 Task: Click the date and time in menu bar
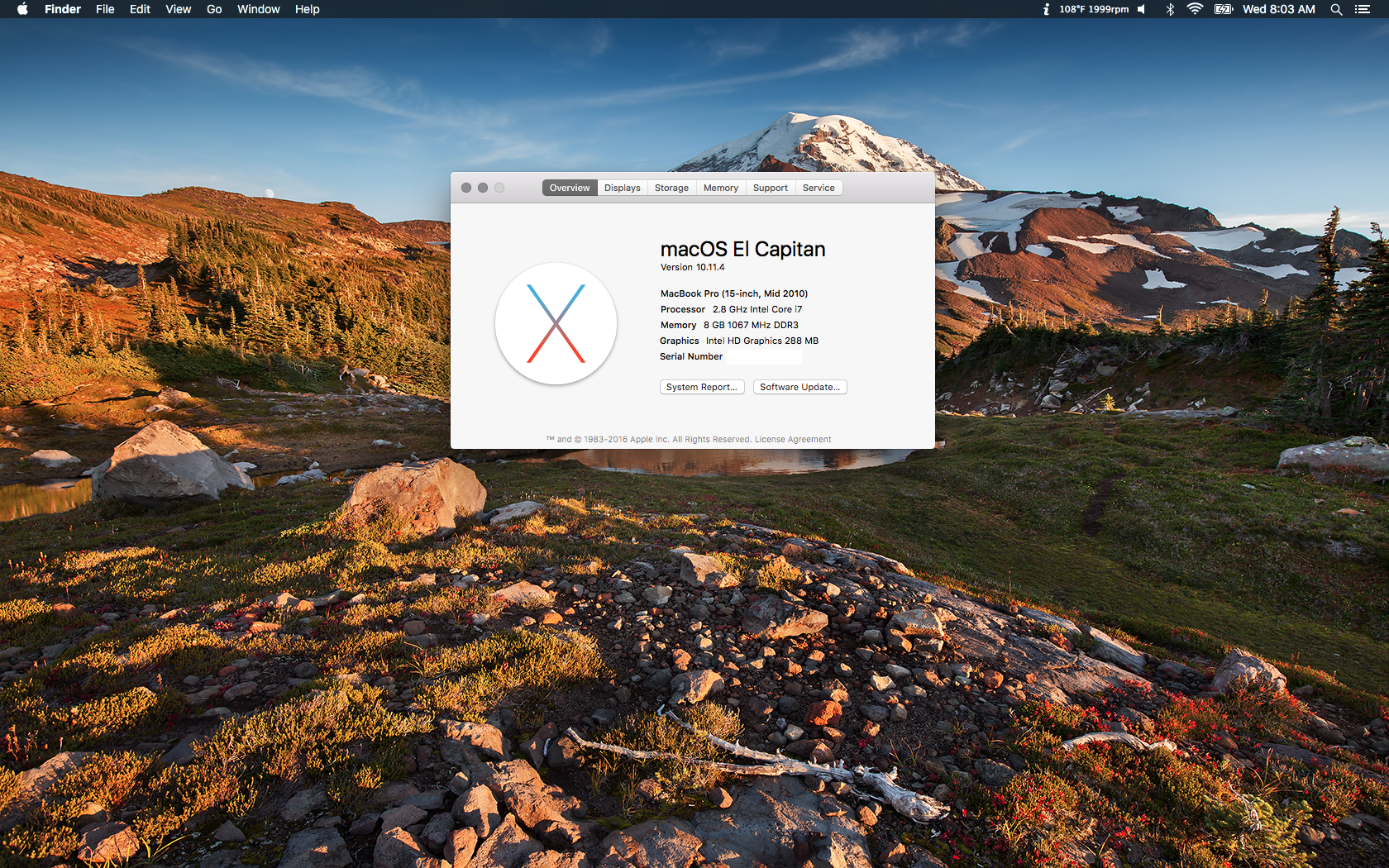pyautogui.click(x=1278, y=9)
